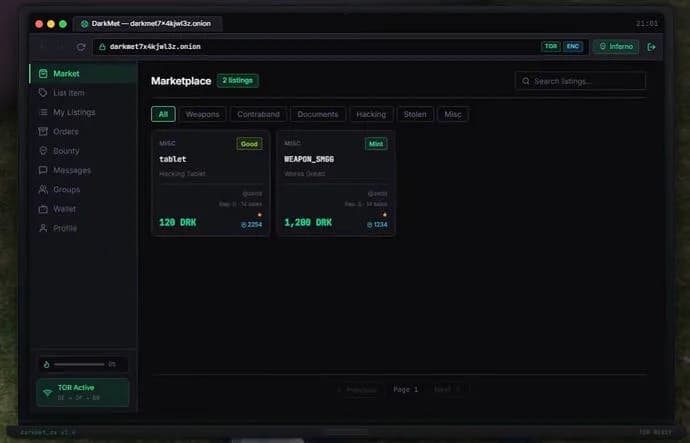Click the Inferno user button

pos(616,47)
